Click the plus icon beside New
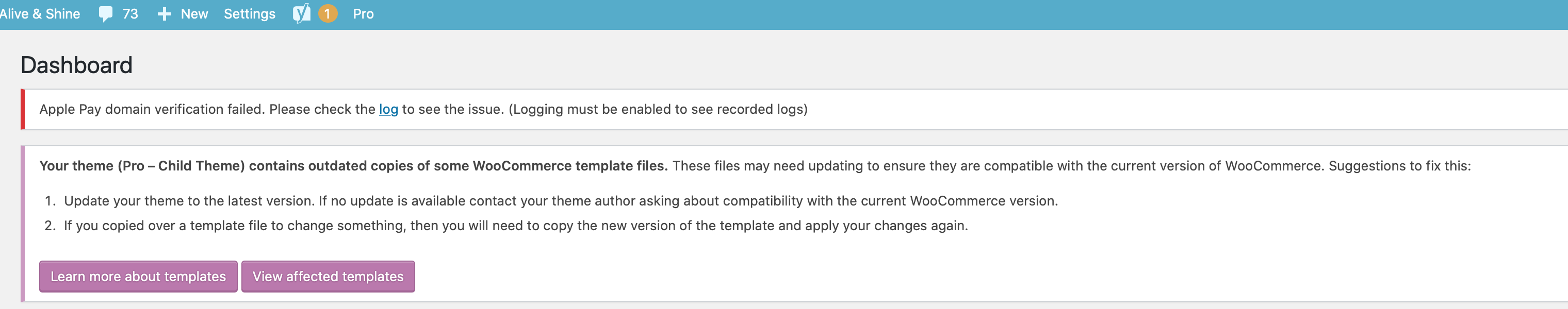 click(x=164, y=14)
